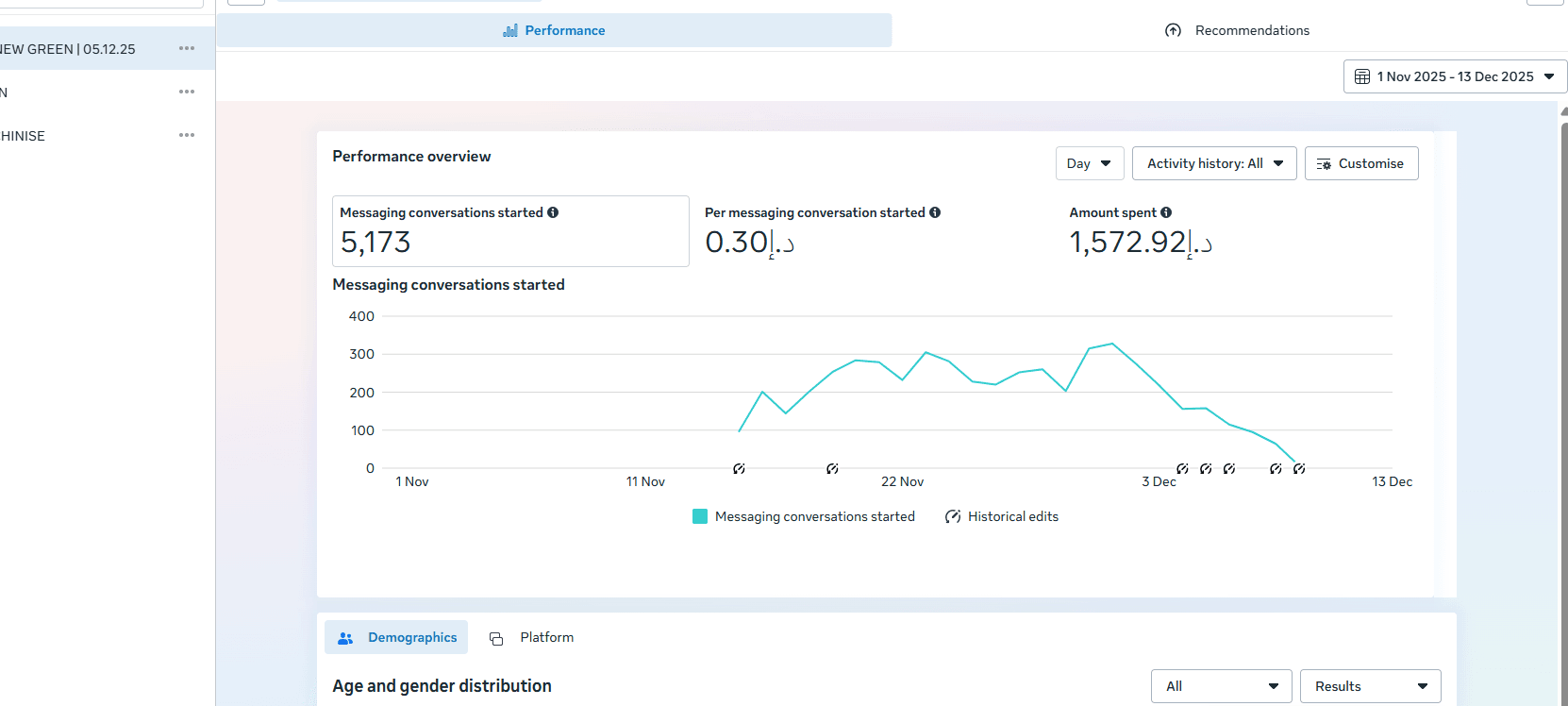The height and width of the screenshot is (706, 1568).
Task: Open the Demographics tab
Action: click(x=396, y=637)
